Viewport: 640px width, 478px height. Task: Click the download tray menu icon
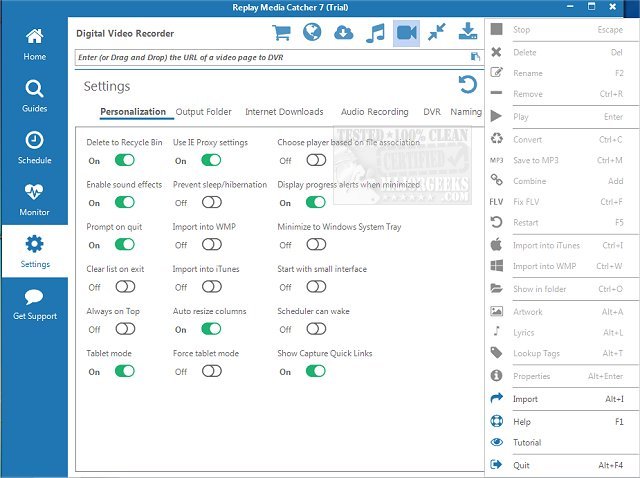[x=468, y=32]
